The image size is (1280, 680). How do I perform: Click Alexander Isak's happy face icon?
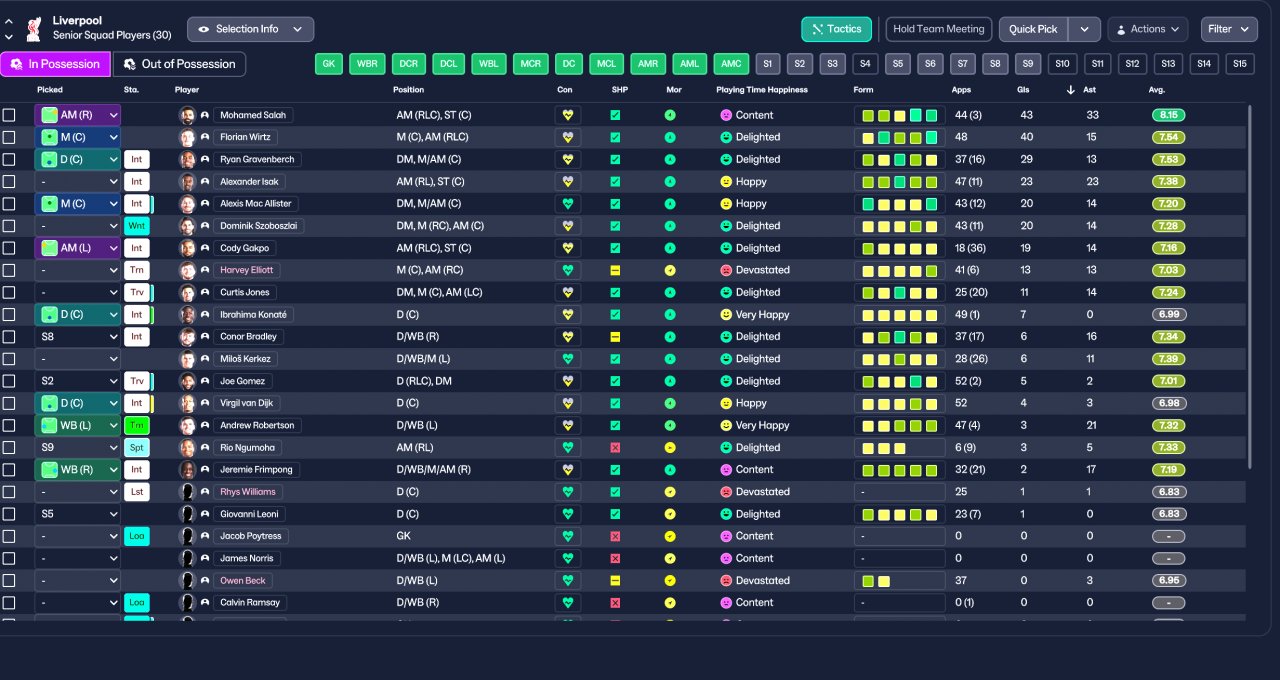click(x=726, y=182)
